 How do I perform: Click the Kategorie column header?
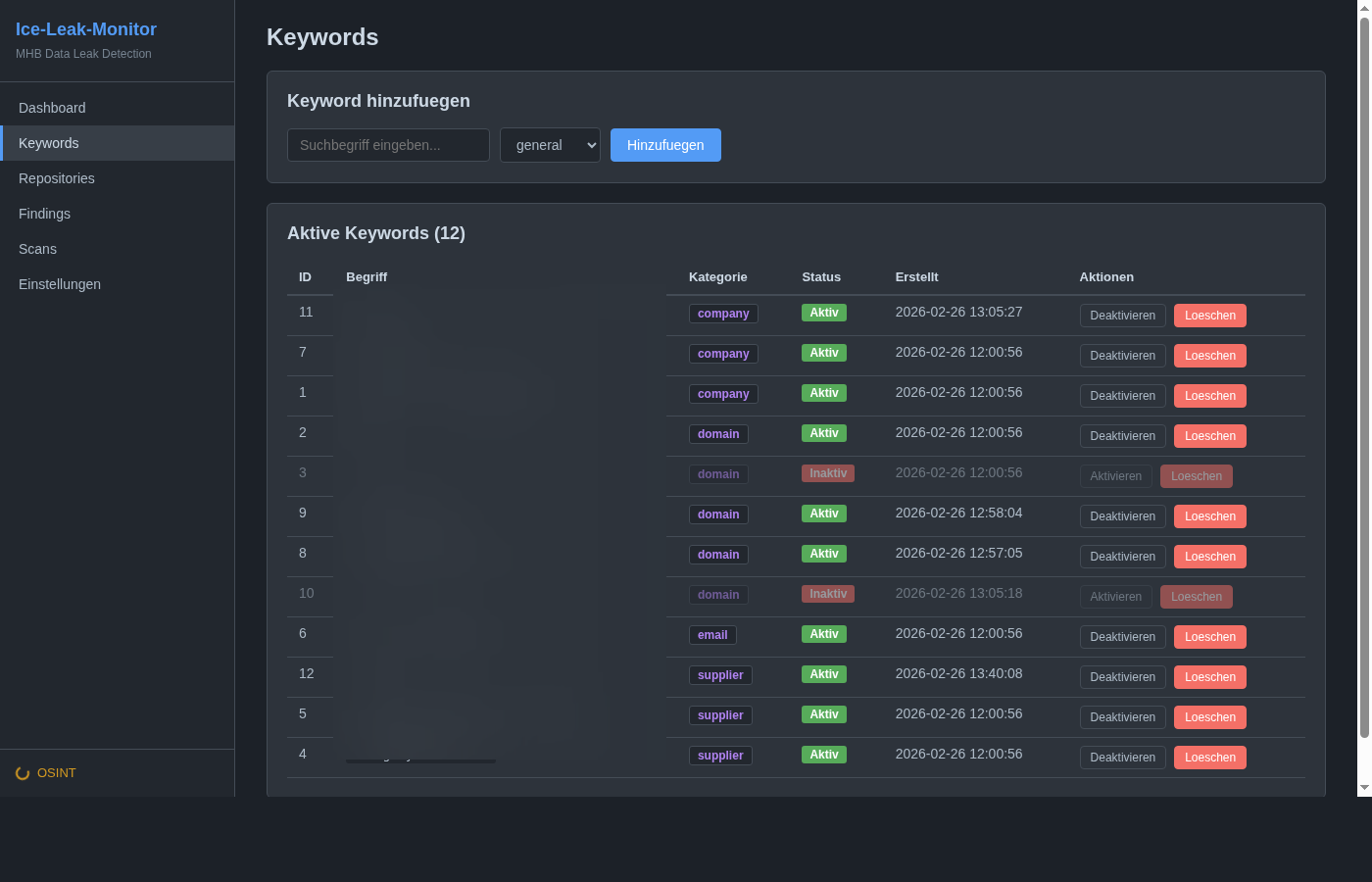click(x=718, y=277)
